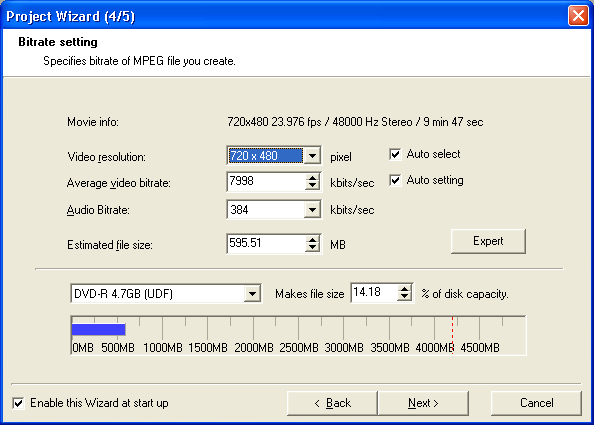This screenshot has width=594, height=425.
Task: Disable Enable this Wizard at start up
Action: click(18, 403)
